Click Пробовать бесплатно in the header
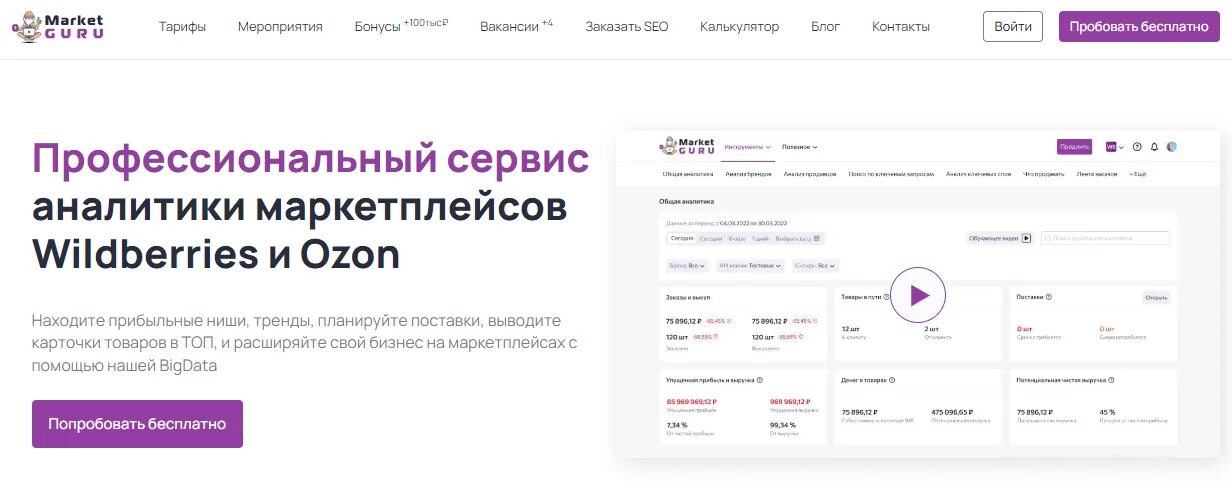This screenshot has width=1232, height=503. pos(1139,26)
